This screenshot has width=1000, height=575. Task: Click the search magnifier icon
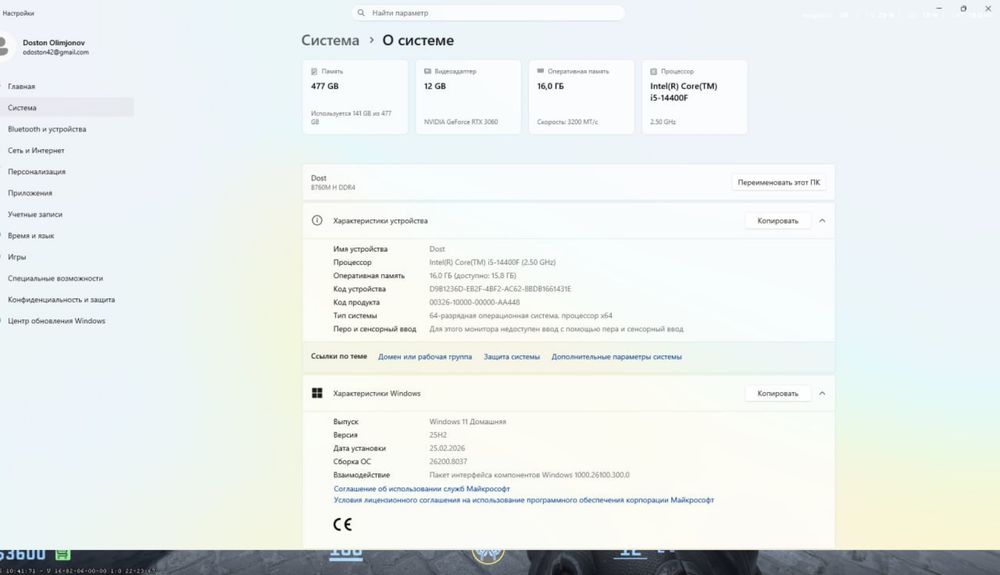click(x=361, y=13)
